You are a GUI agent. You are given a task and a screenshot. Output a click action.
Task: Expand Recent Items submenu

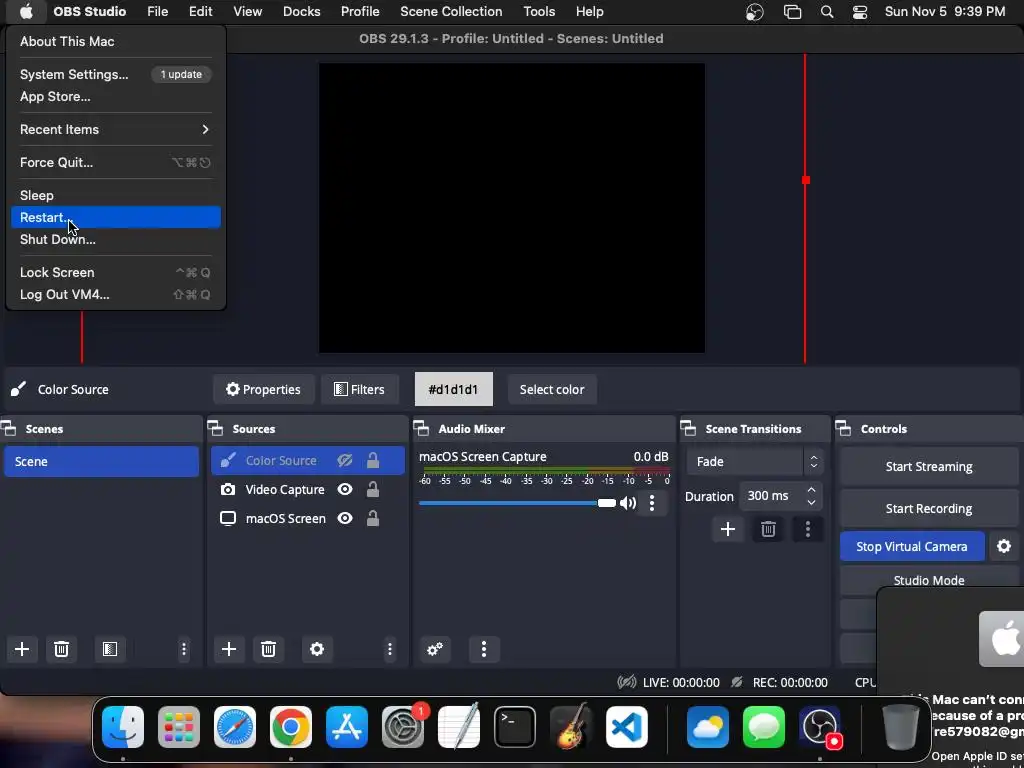tap(116, 129)
